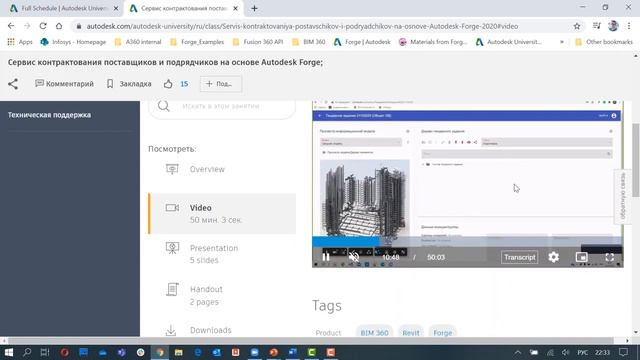
Task: Enable picture-in-picture mode
Action: (581, 257)
